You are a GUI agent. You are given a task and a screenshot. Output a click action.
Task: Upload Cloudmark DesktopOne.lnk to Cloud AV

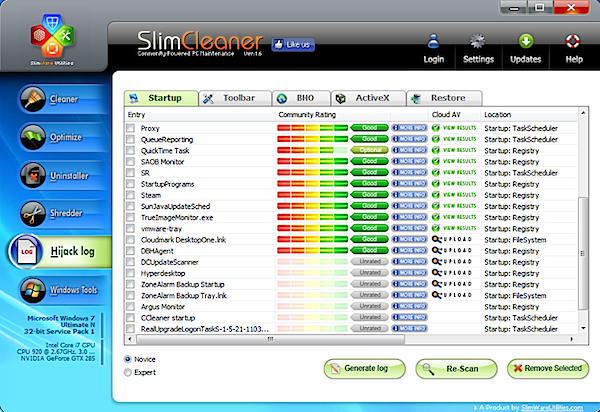click(x=452, y=239)
